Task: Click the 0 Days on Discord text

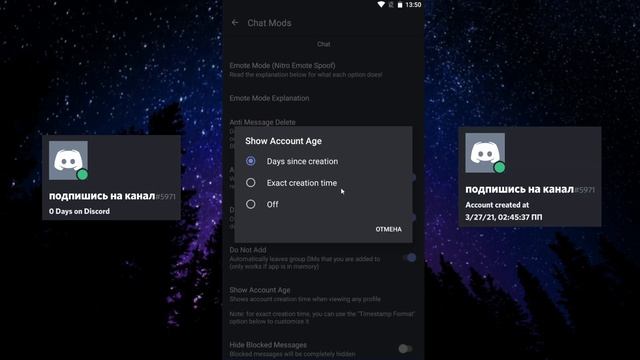Action: [x=79, y=211]
